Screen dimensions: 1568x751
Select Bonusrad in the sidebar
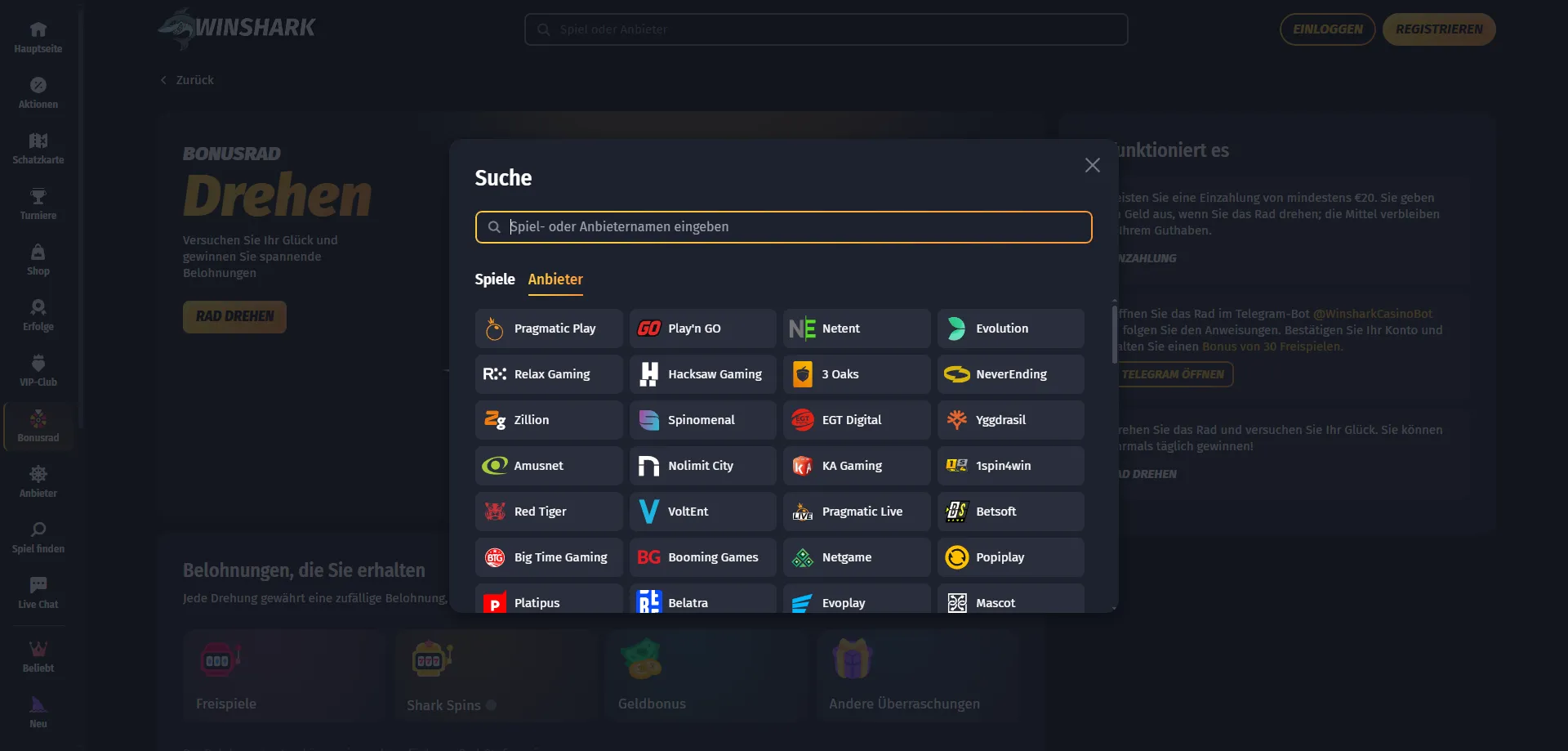(38, 427)
